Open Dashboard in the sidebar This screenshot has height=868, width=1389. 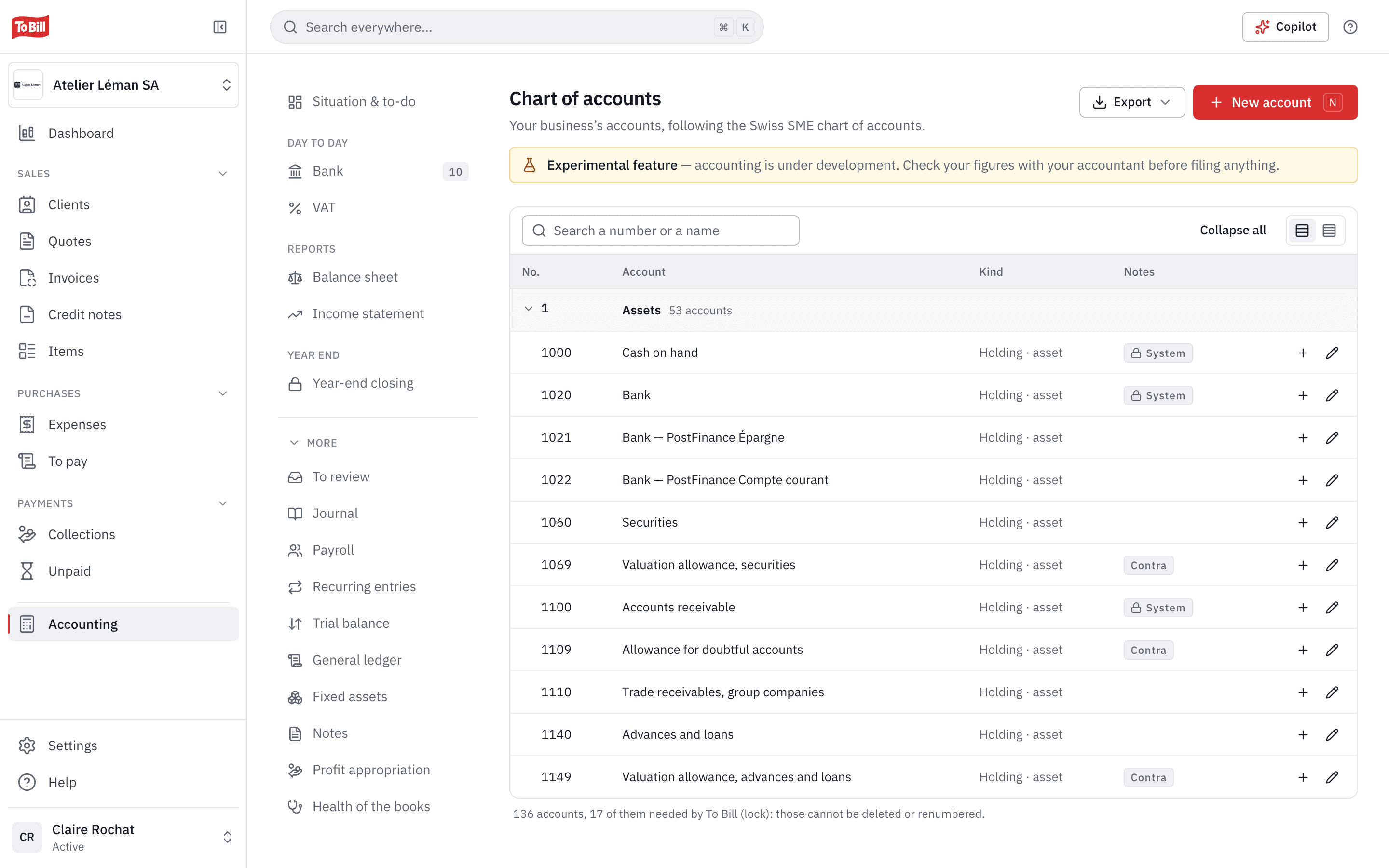coord(123,133)
